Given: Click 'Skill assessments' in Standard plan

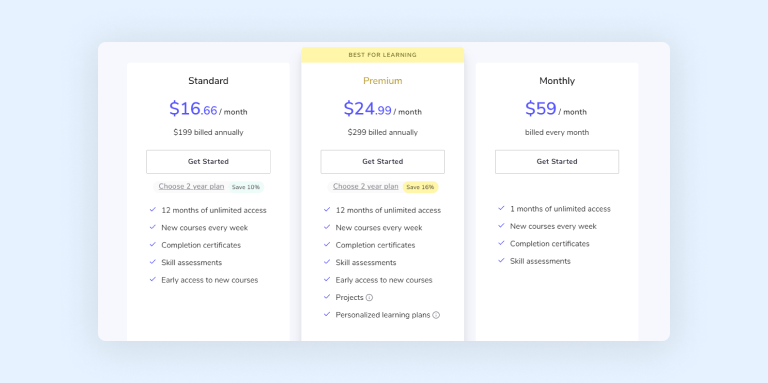Looking at the screenshot, I should click(192, 263).
